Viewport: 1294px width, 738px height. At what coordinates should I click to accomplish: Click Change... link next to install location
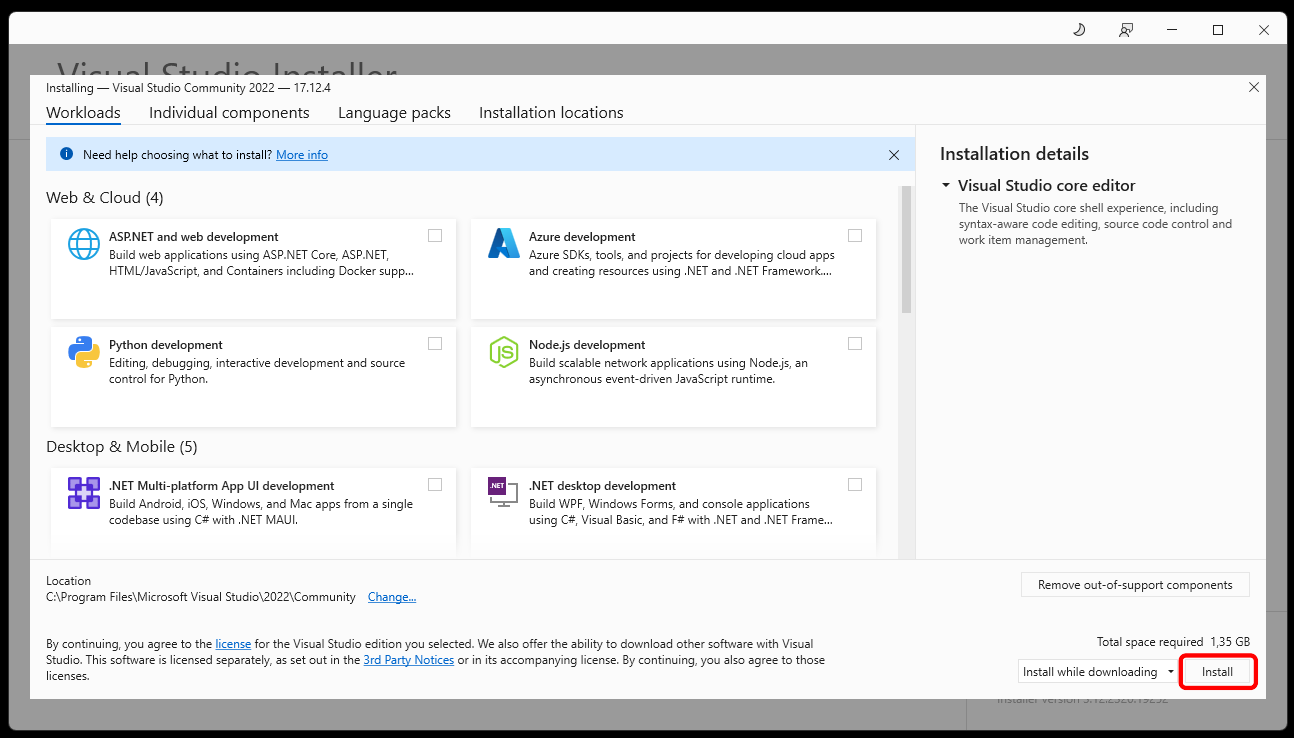pos(392,597)
